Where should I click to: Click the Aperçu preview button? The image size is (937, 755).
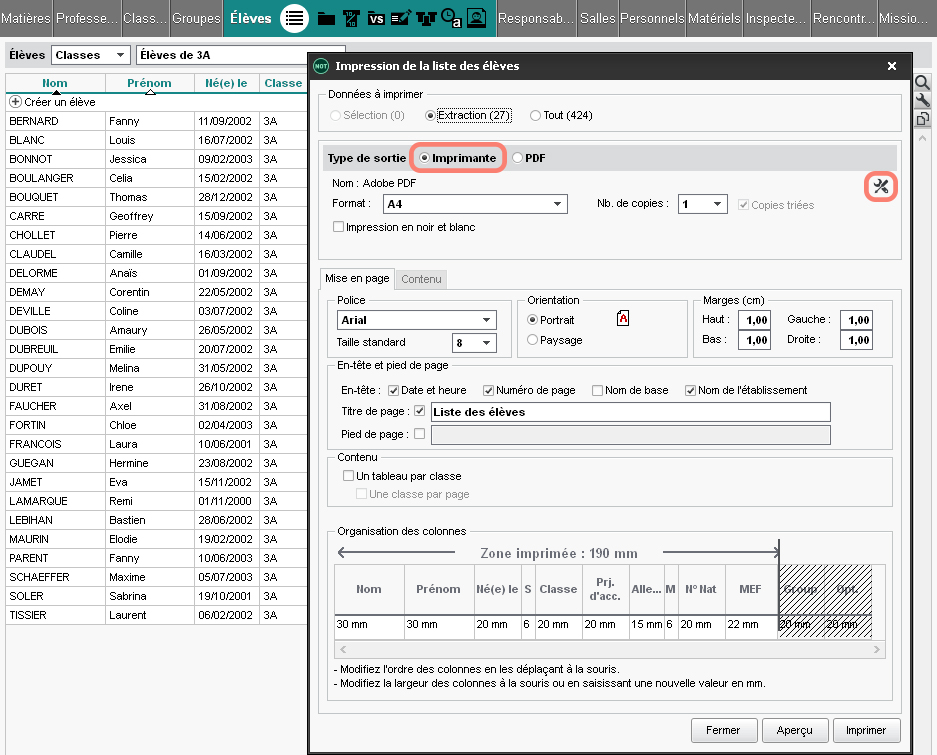point(794,730)
